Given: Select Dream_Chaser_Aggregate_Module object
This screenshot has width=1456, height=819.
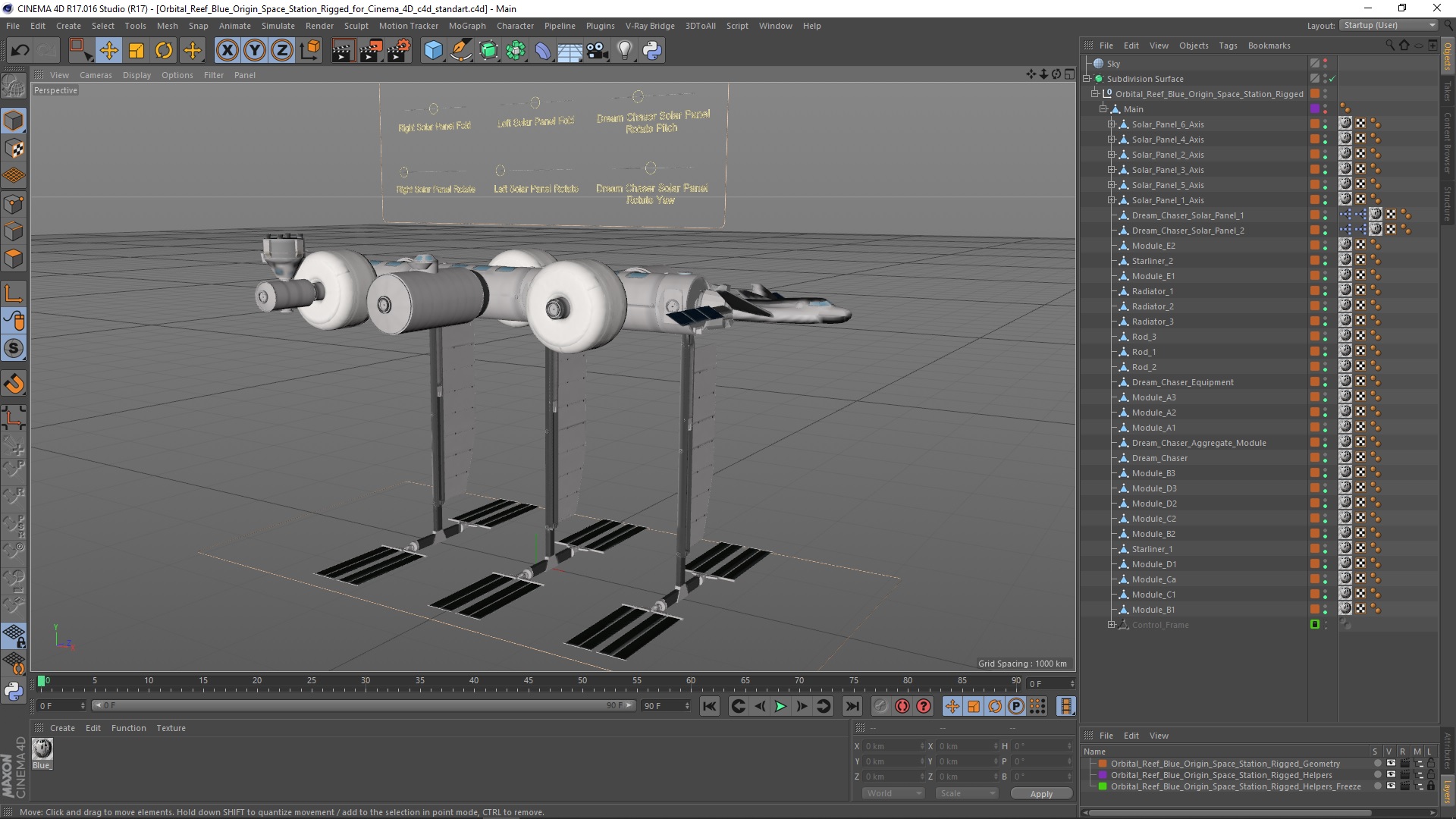Looking at the screenshot, I should 1198,443.
